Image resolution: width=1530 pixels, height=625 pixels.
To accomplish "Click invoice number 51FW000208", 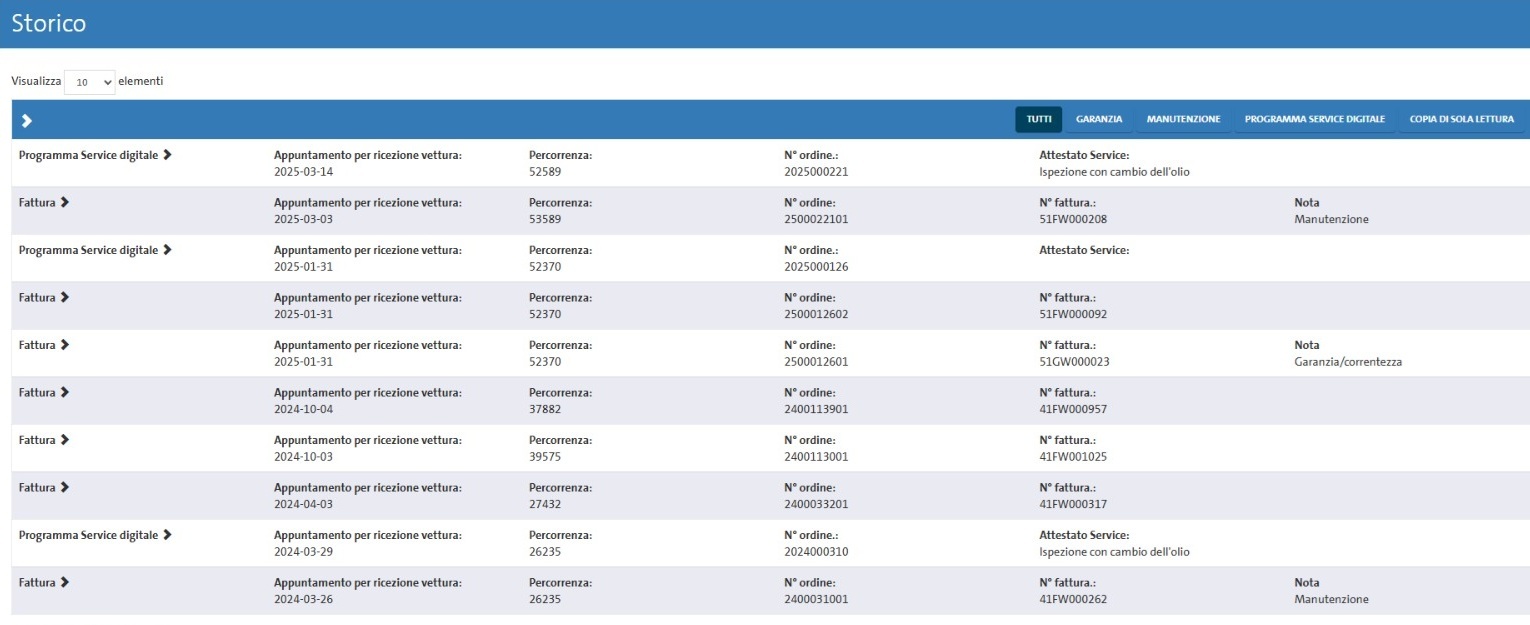I will (x=1073, y=219).
